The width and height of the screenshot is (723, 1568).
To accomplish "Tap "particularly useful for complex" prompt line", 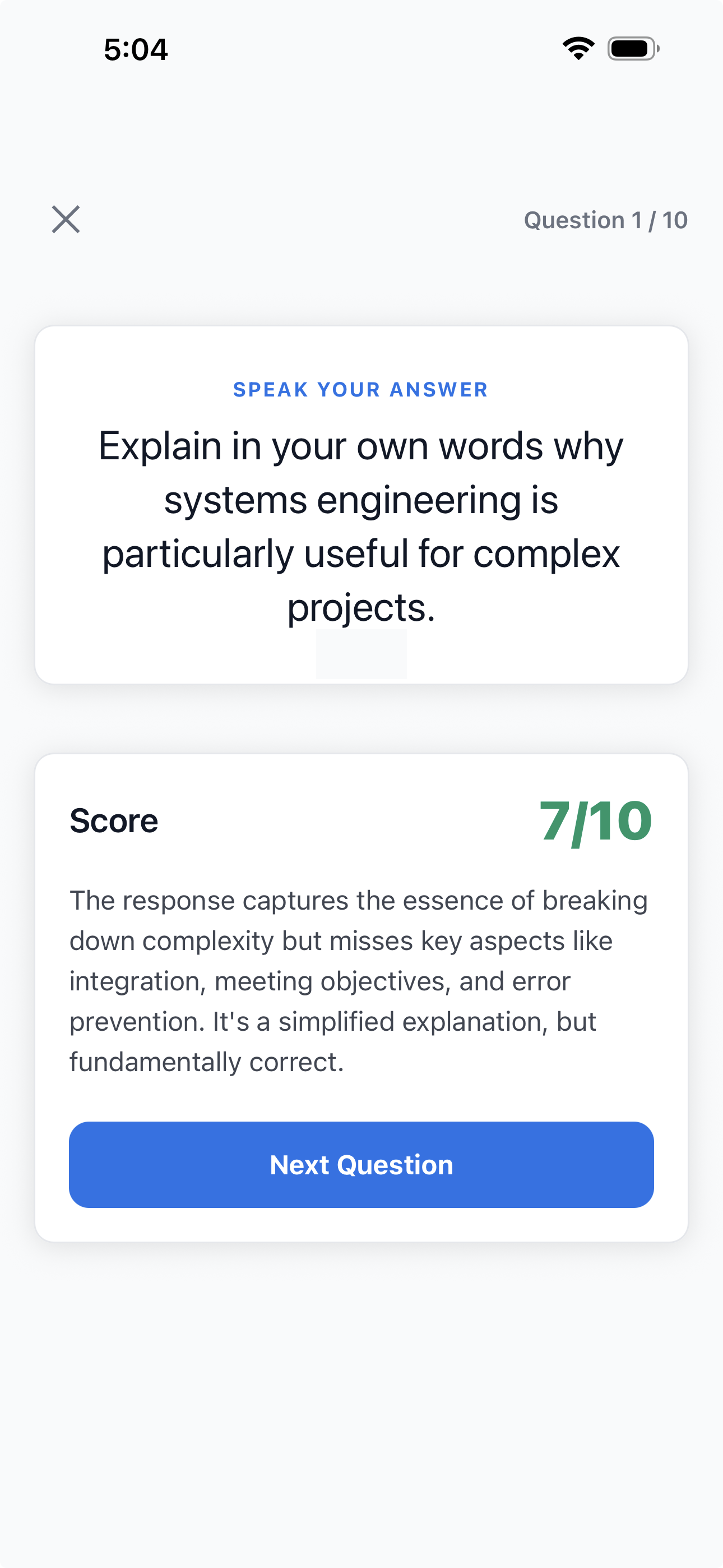I will (x=361, y=554).
